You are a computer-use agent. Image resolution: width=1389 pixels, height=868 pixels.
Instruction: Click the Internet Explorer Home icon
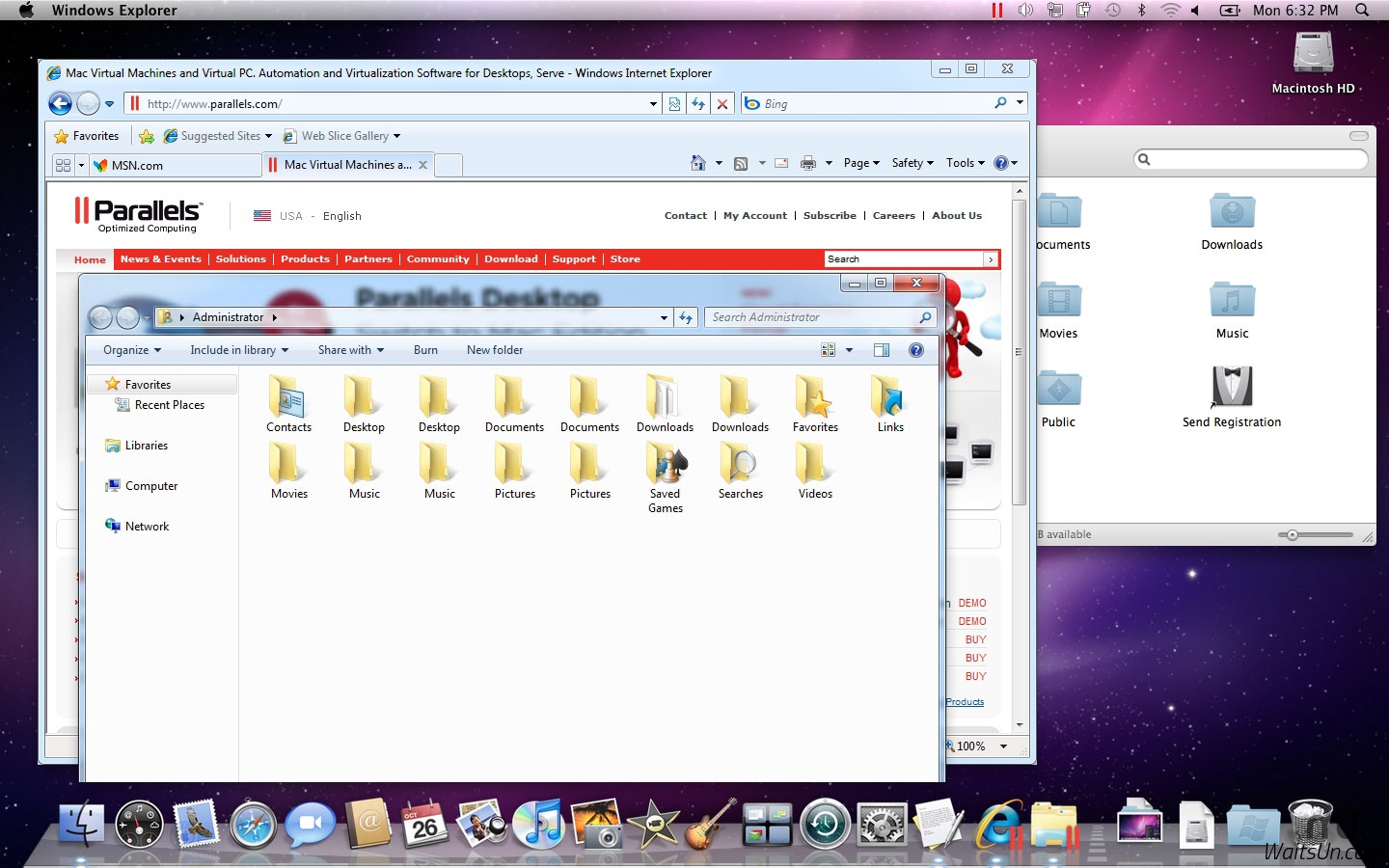(698, 163)
